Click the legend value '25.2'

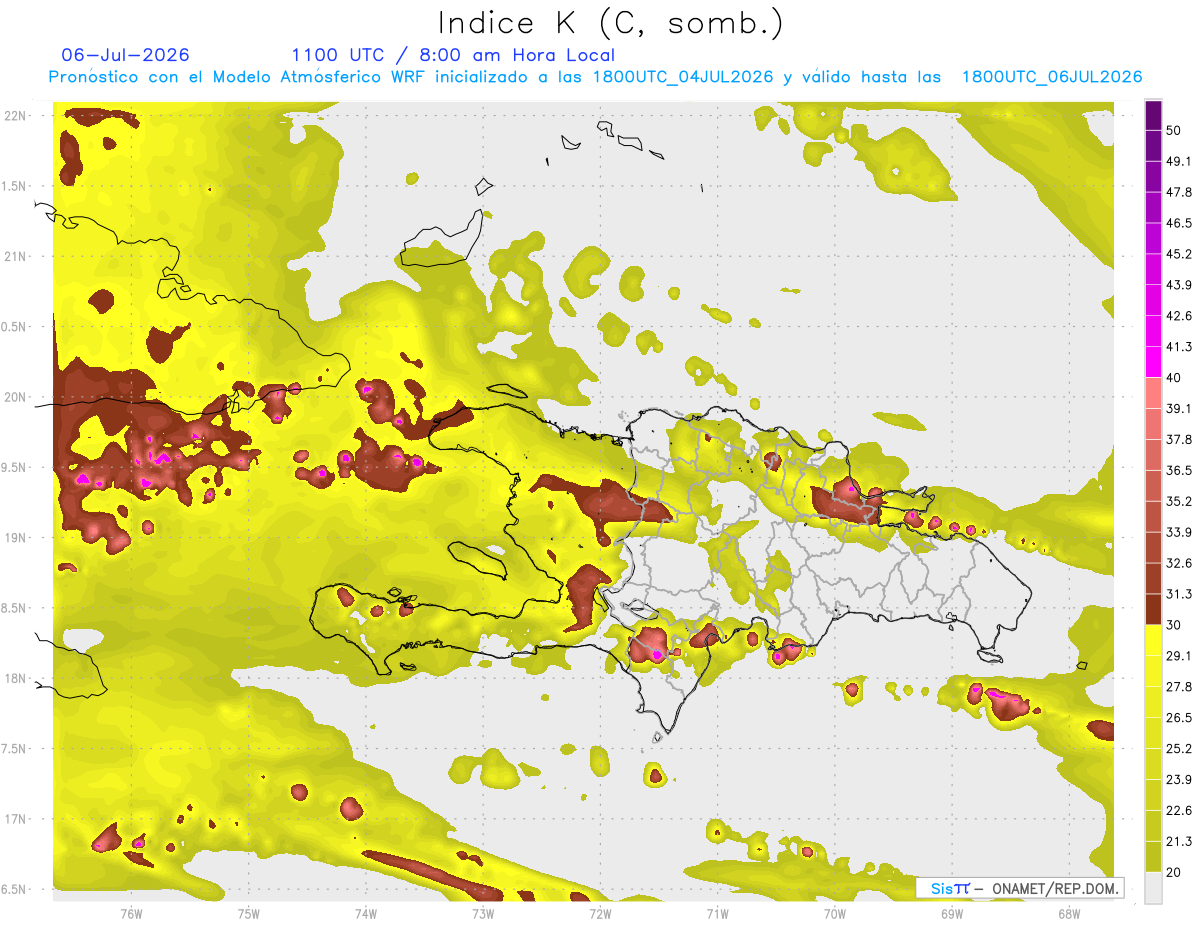click(x=1179, y=749)
